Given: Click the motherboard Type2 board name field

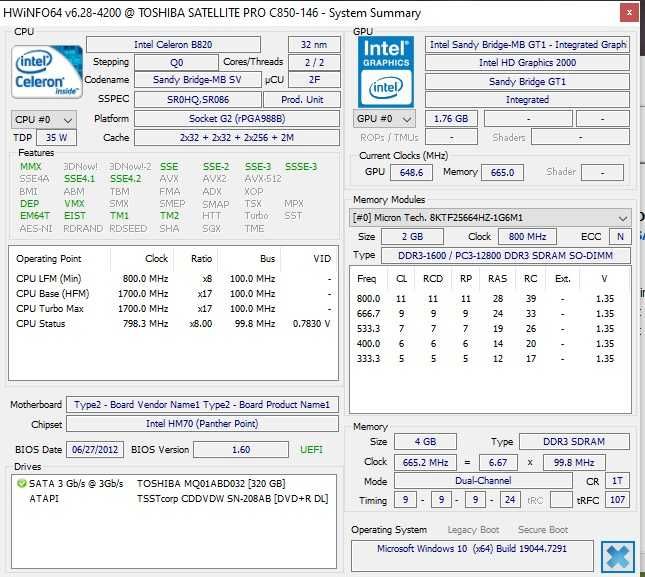Looking at the screenshot, I should [x=202, y=405].
